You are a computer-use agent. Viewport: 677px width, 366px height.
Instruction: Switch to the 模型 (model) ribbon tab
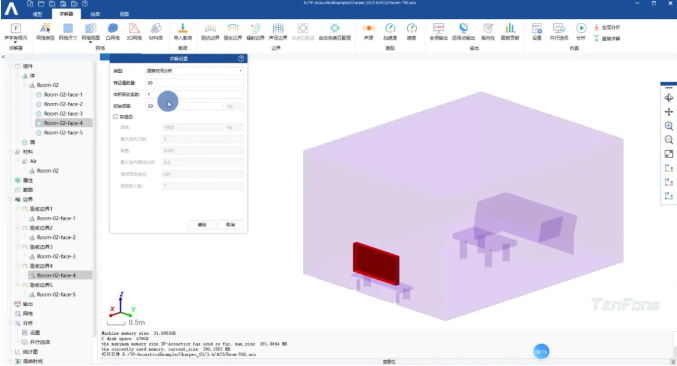[38, 14]
